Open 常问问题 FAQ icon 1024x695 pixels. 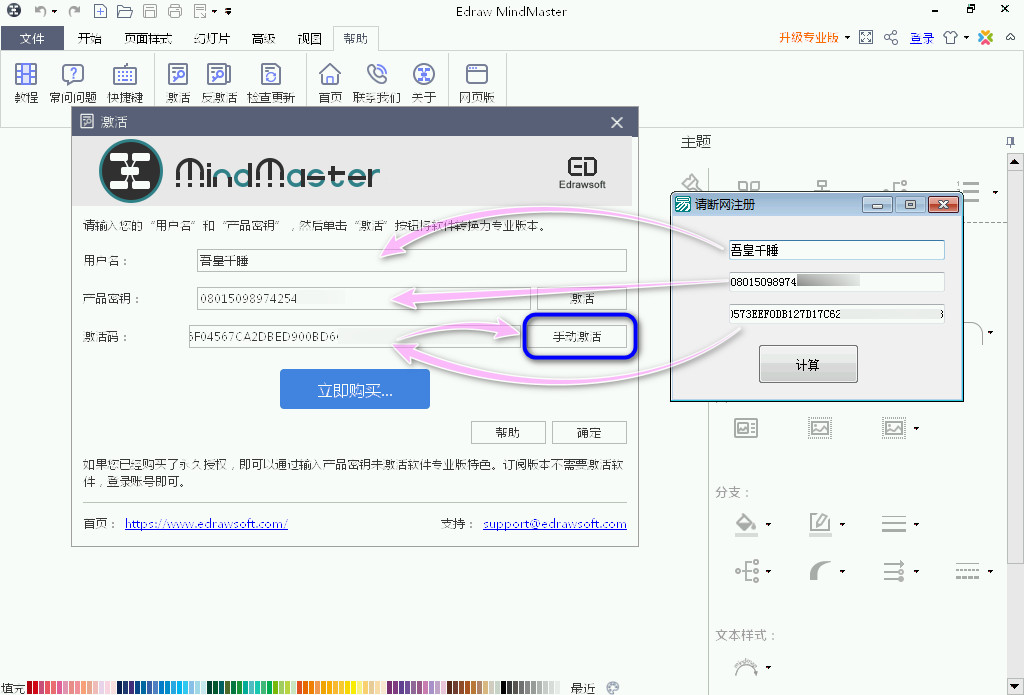73,82
